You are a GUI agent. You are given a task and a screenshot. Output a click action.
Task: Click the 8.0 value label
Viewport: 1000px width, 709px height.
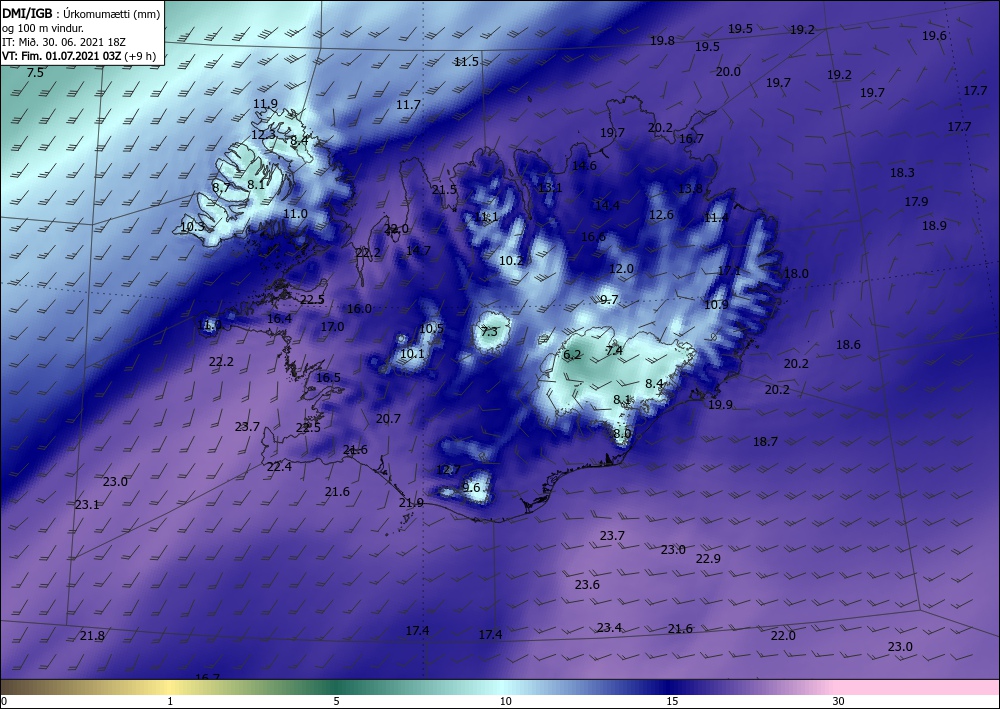click(622, 434)
